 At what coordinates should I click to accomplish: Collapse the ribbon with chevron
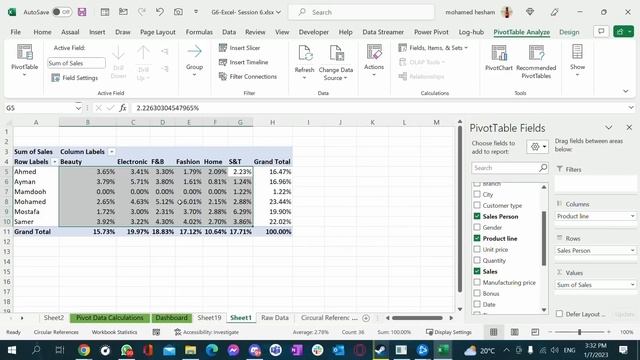[x=626, y=91]
